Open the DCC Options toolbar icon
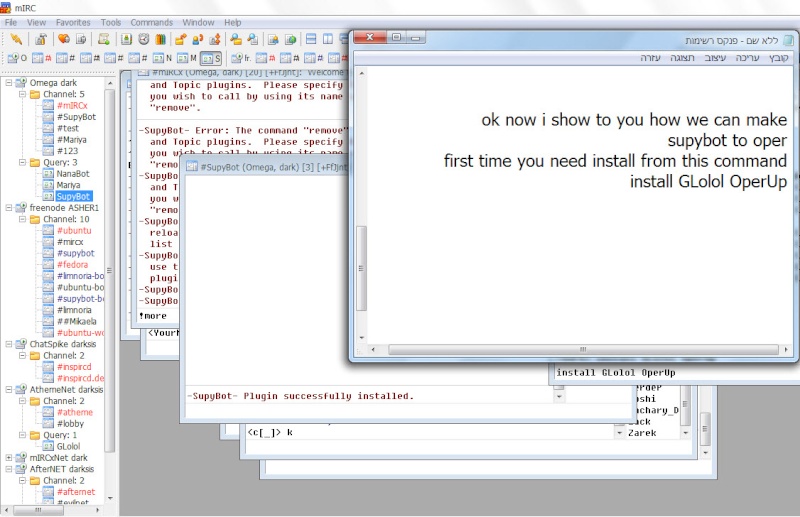Image resolution: width=800 pixels, height=517 pixels. 215,39
